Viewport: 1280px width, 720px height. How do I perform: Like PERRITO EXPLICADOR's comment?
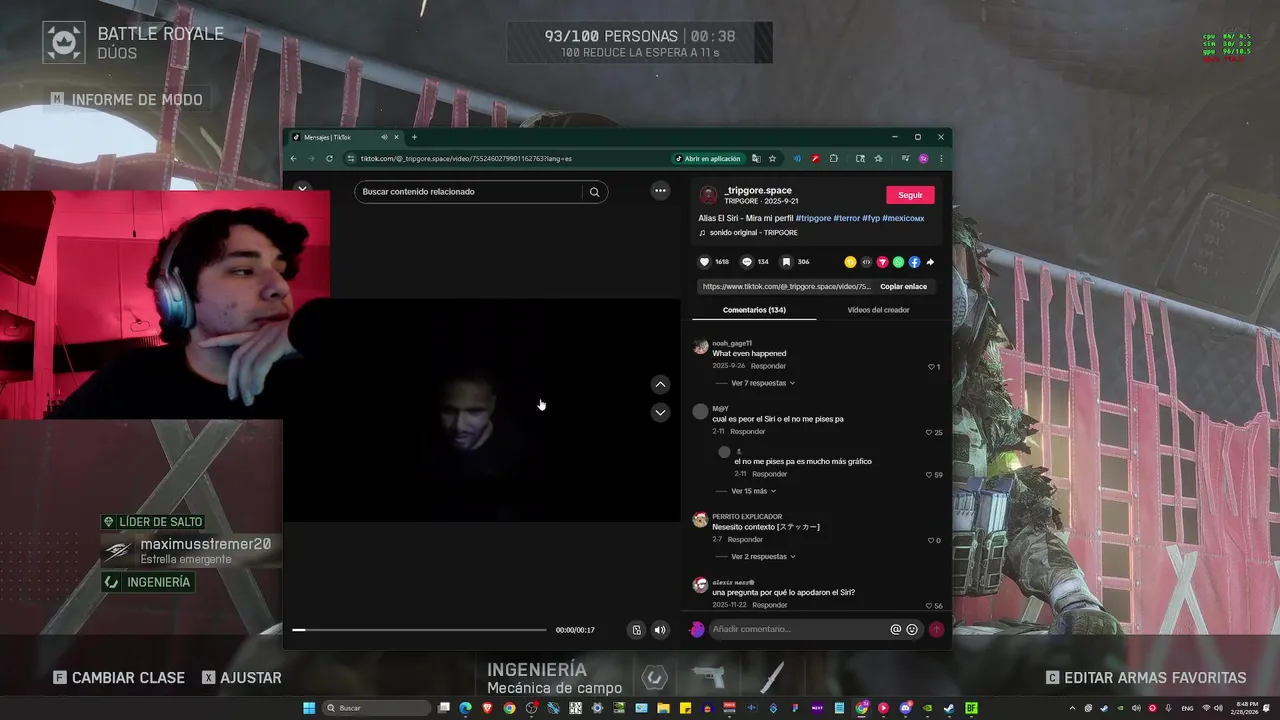tap(929, 541)
